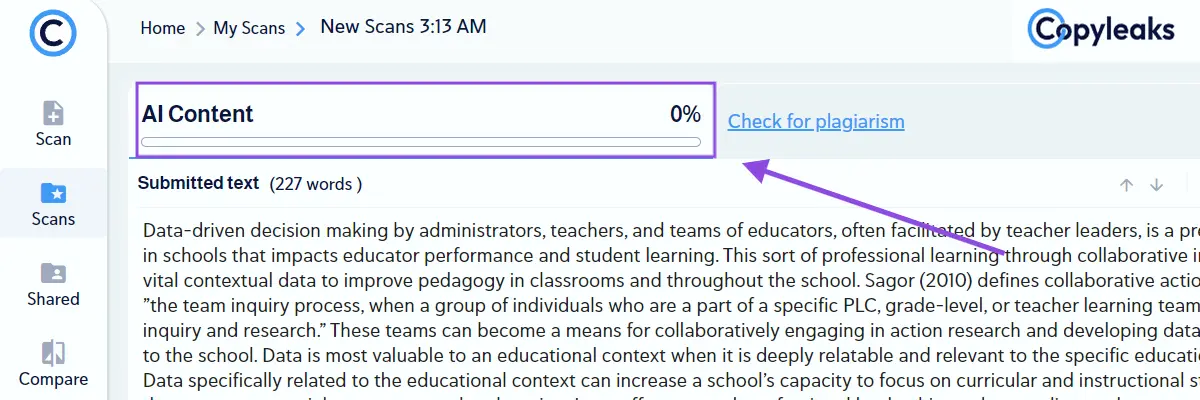Click the AI Content progress bar
The height and width of the screenshot is (400, 1200).
pos(421,142)
